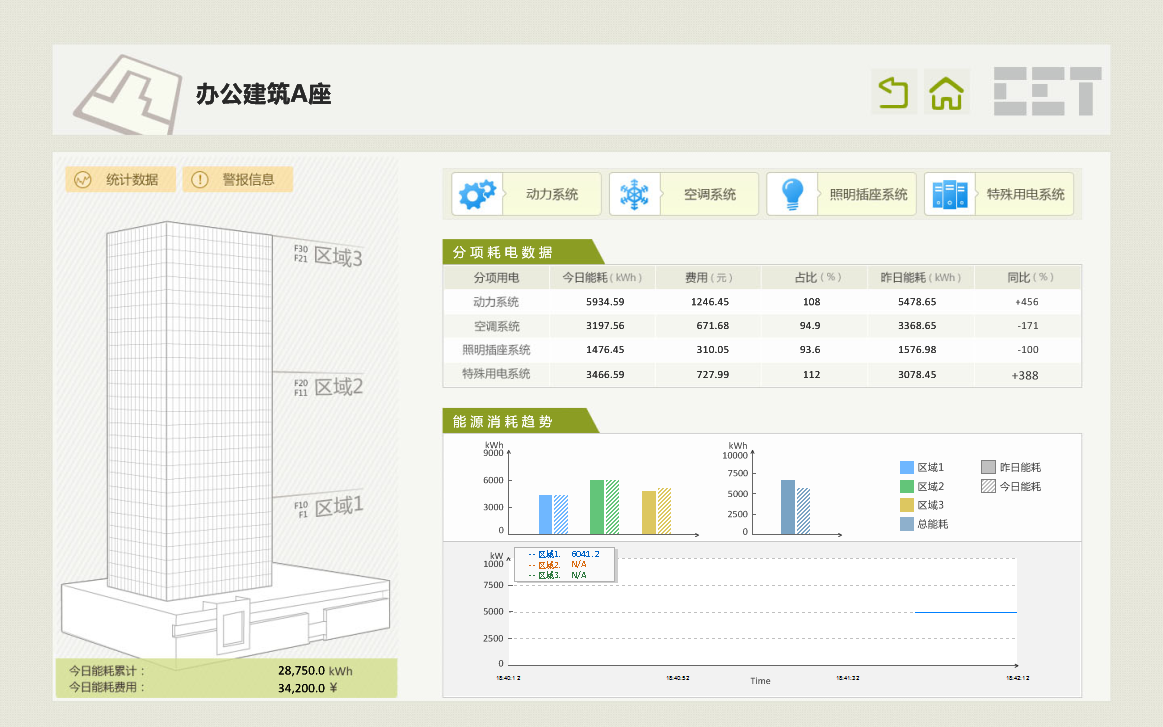
Task: Click the green 区域2 bar in chart
Action: [x=597, y=507]
